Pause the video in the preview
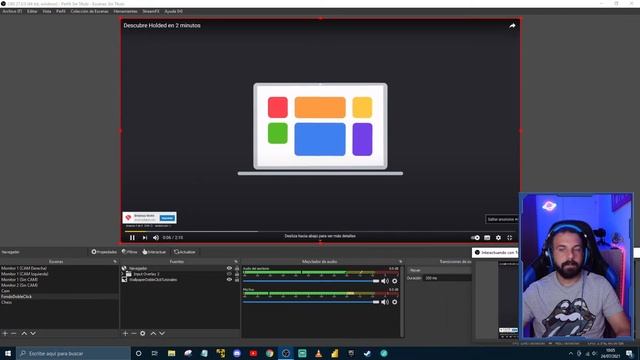The width and height of the screenshot is (640, 360). point(132,238)
